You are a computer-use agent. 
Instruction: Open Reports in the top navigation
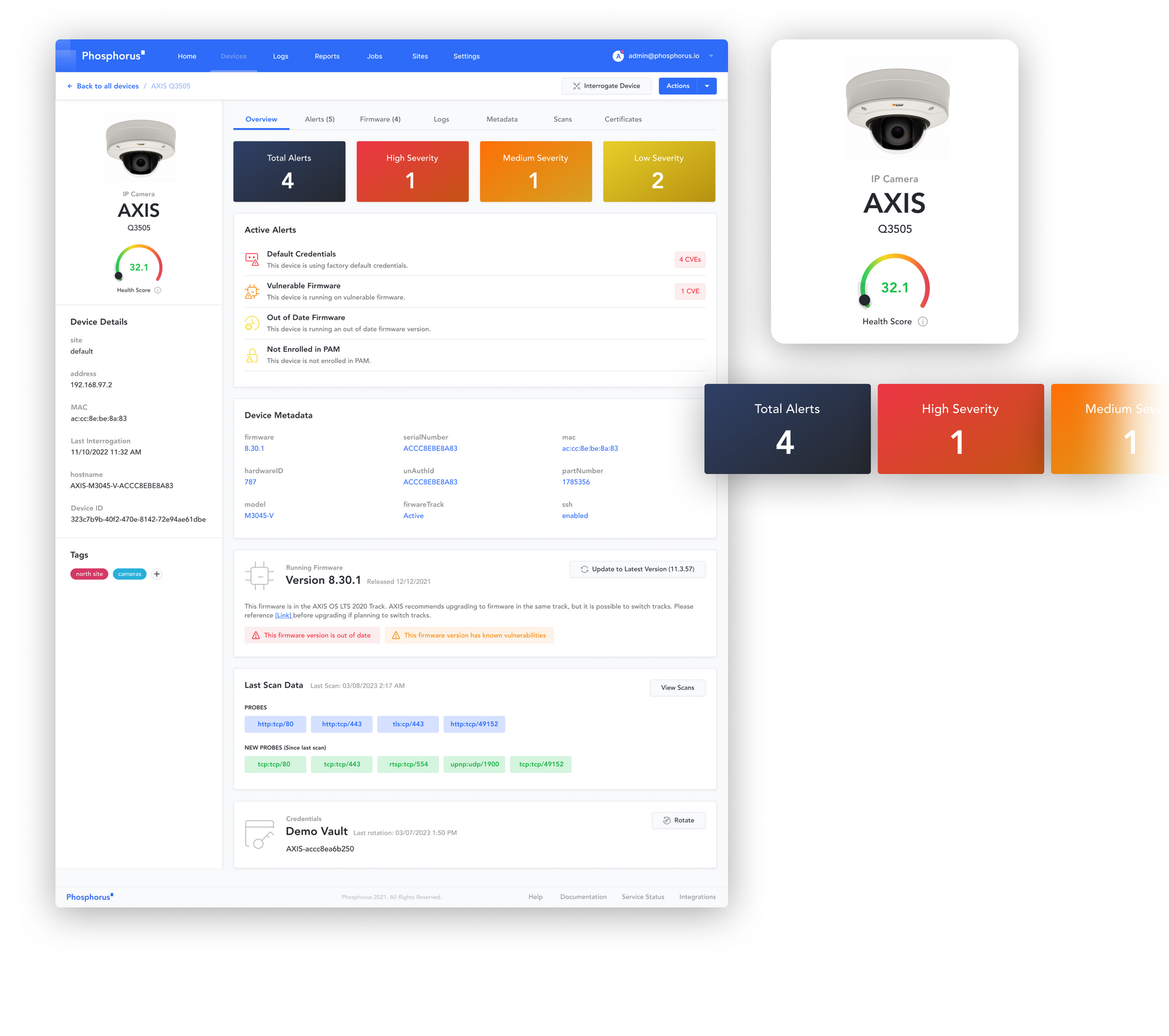coord(327,56)
